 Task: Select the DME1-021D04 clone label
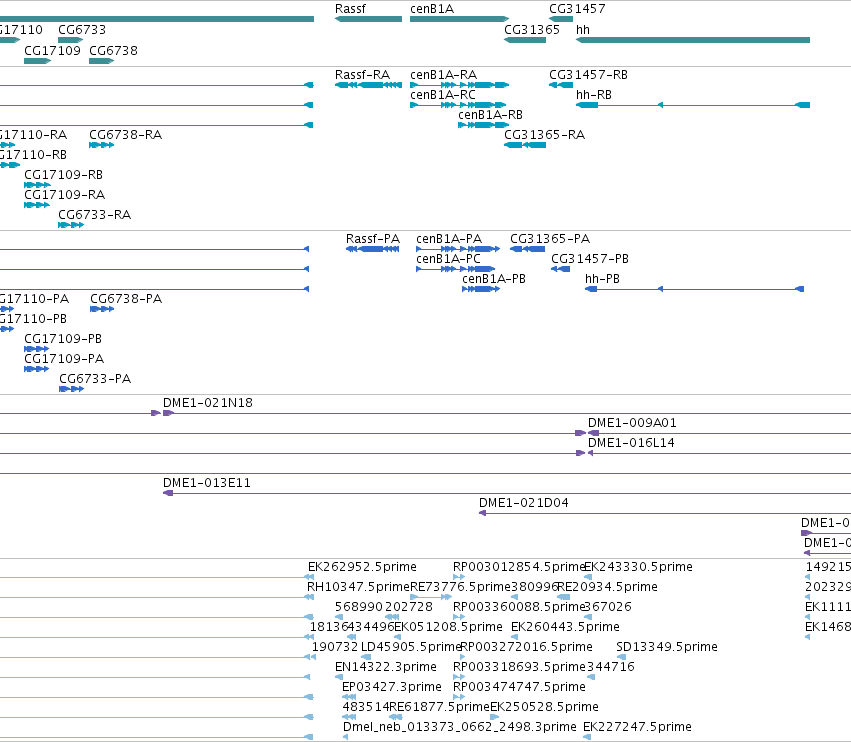[524, 503]
